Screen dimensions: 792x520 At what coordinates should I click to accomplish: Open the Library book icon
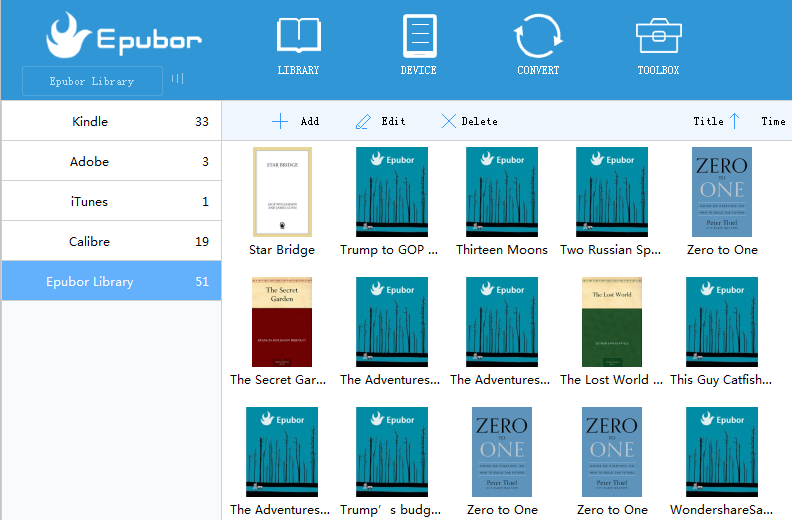298,36
